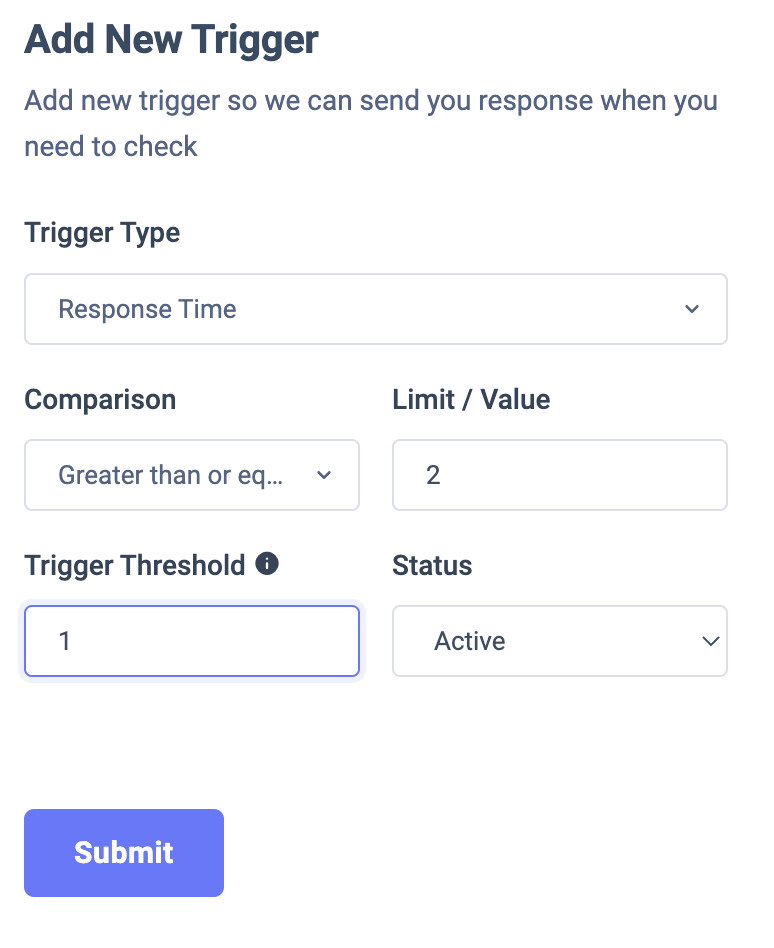
Task: Click the Status field label
Action: 432,566
